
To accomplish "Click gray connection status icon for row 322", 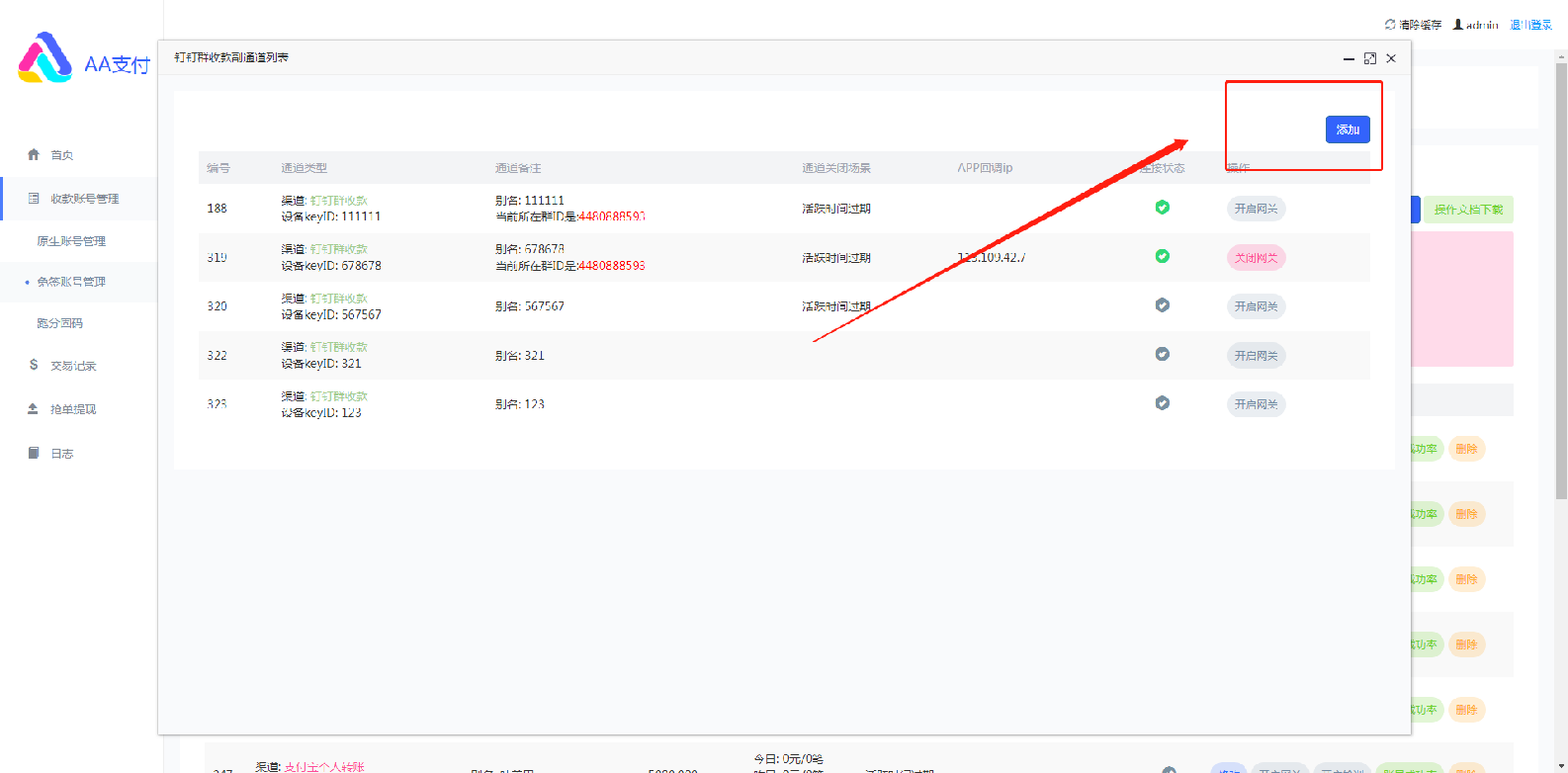I will coord(1163,354).
